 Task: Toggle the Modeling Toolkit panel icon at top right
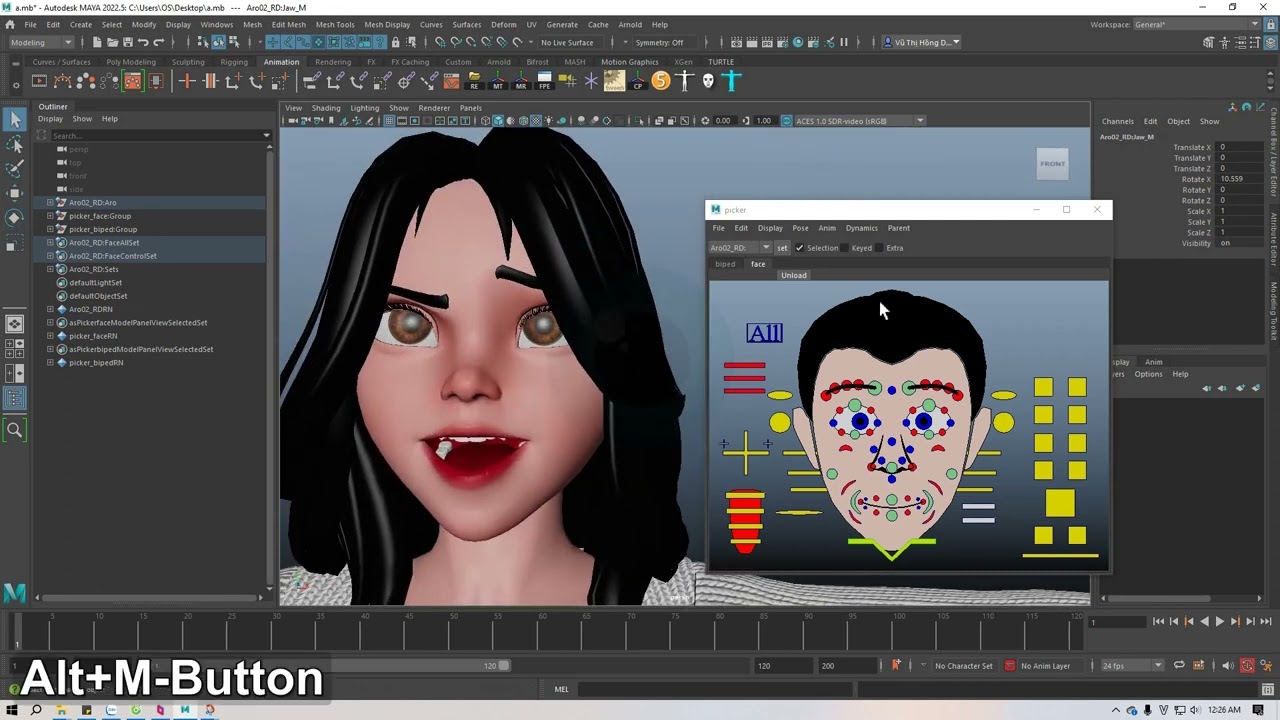click(1209, 42)
